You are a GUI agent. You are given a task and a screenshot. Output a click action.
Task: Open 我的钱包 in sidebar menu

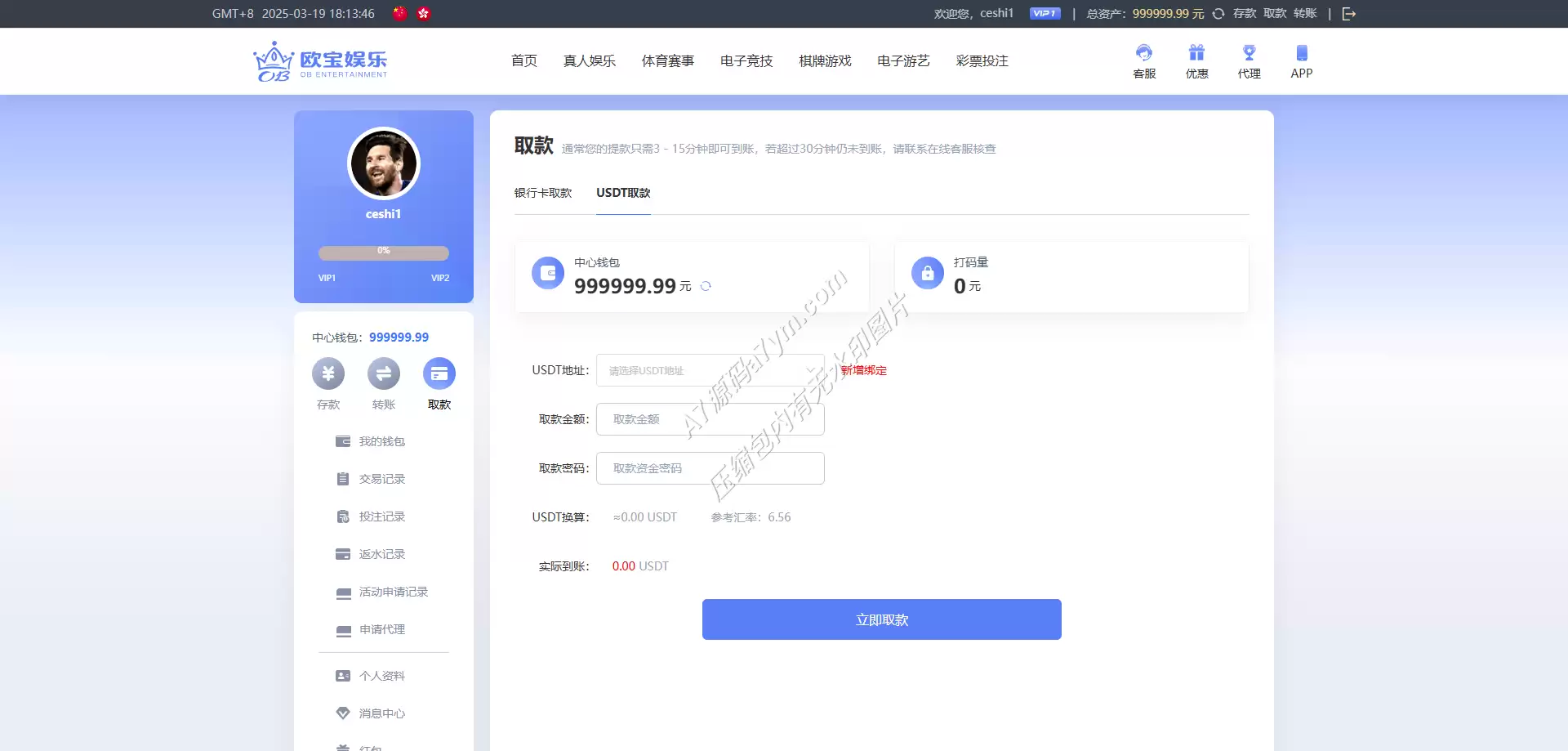coord(370,441)
